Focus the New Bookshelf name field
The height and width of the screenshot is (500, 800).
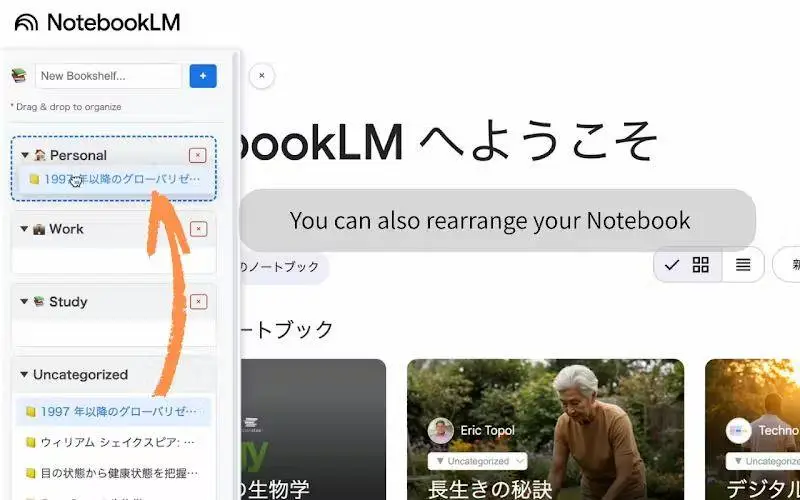(x=108, y=76)
